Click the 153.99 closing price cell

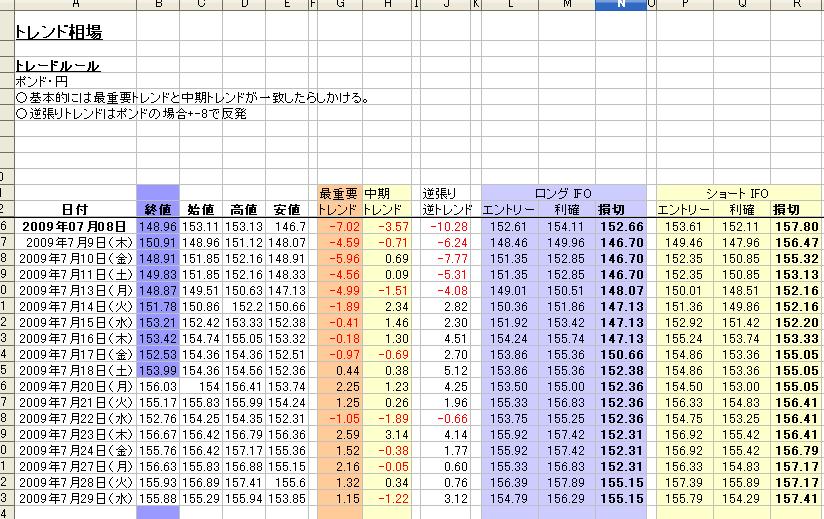click(x=158, y=370)
